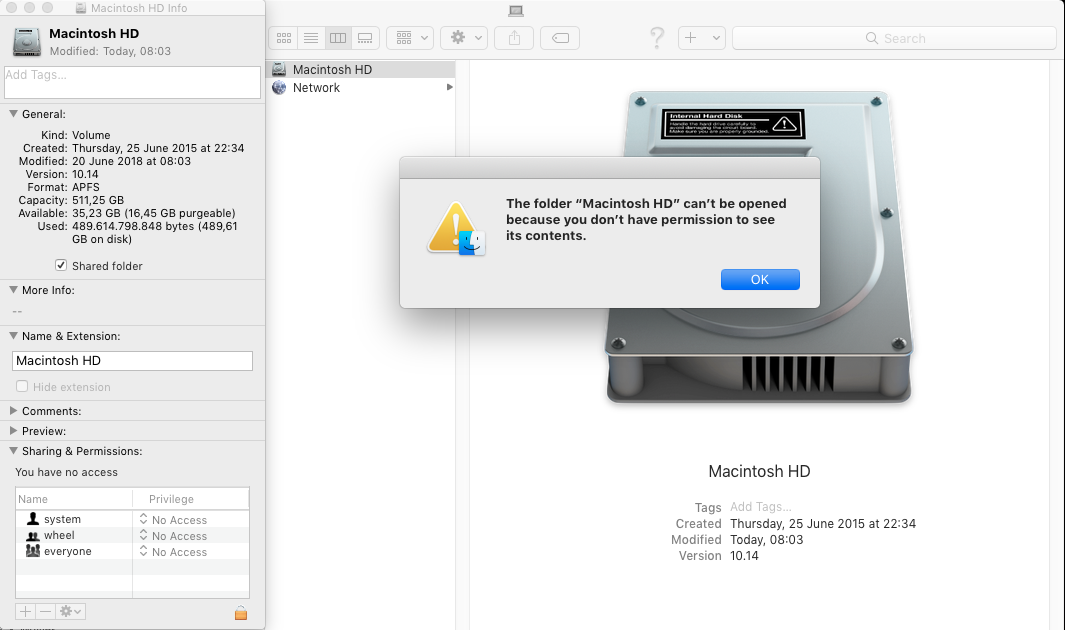Click the 'You have no access' text
This screenshot has height=630, width=1065.
67,472
